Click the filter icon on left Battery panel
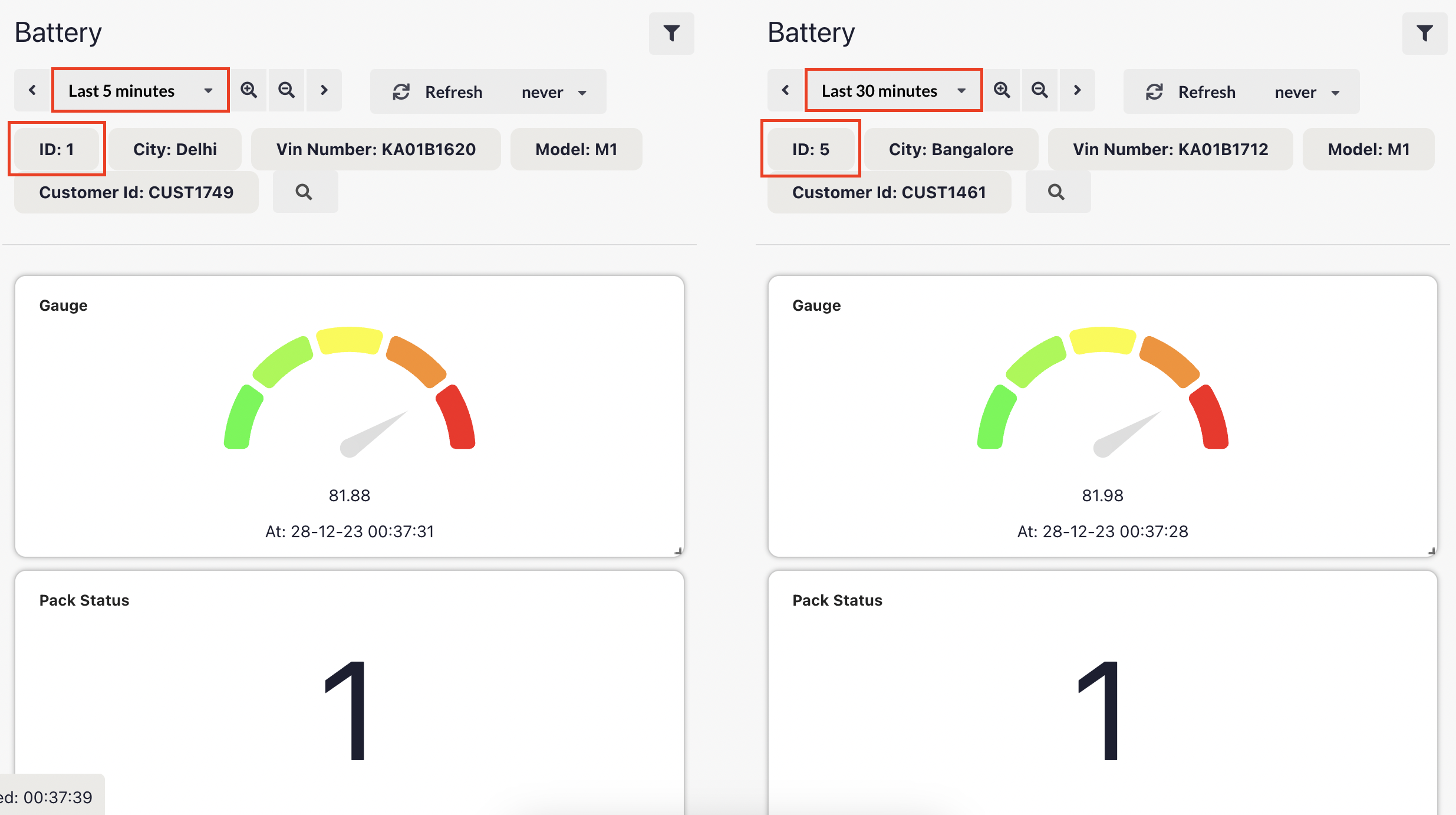Viewport: 1456px width, 815px height. [671, 33]
